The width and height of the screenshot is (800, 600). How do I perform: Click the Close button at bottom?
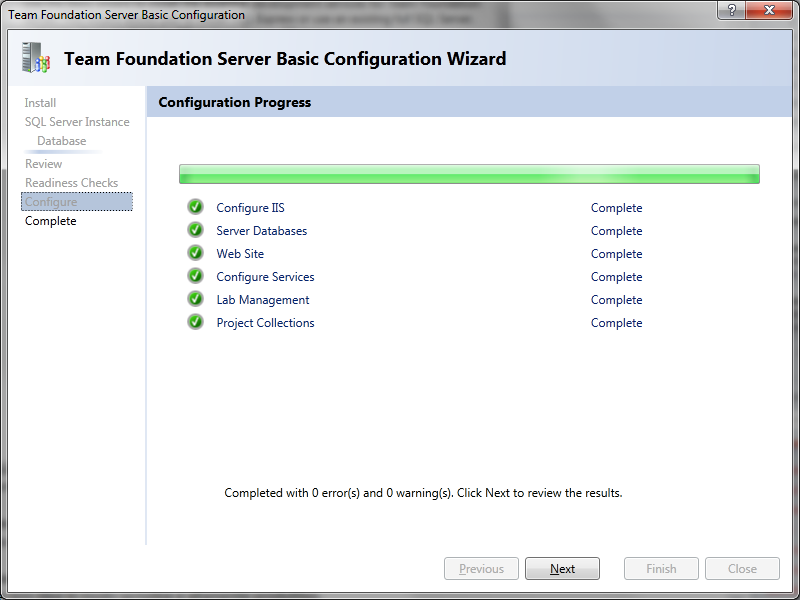[742, 568]
